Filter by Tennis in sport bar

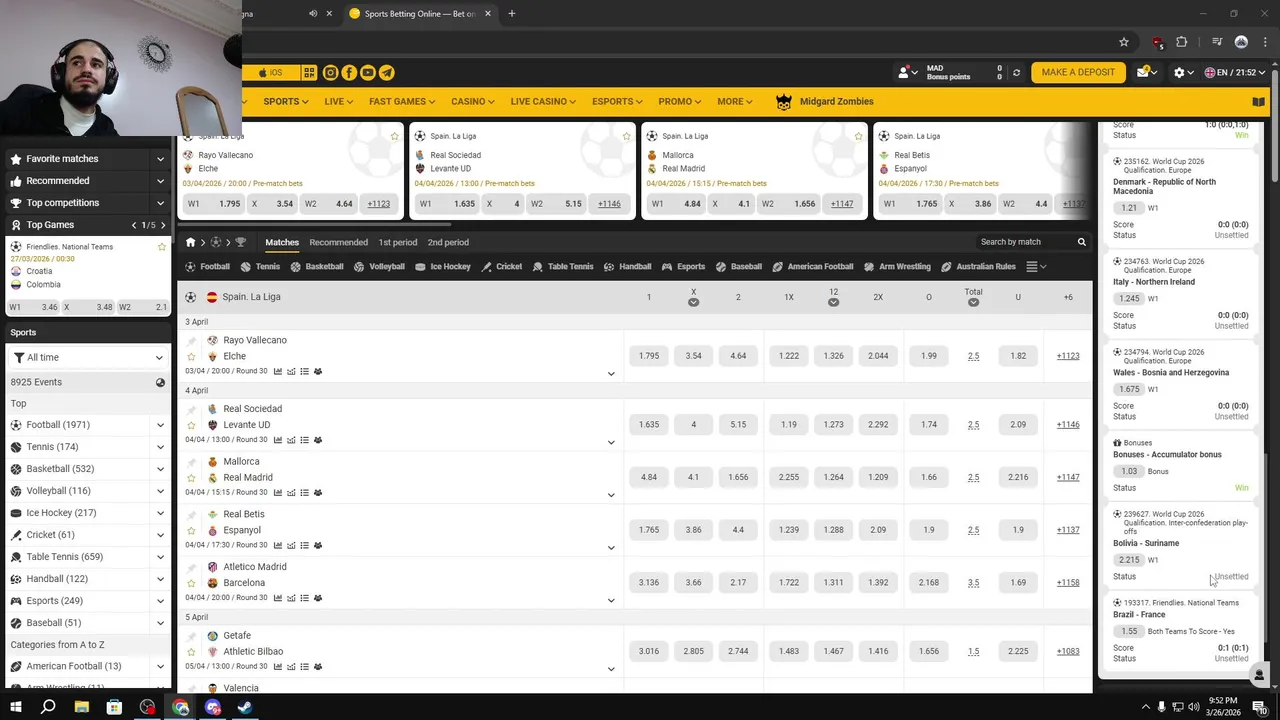(x=260, y=267)
